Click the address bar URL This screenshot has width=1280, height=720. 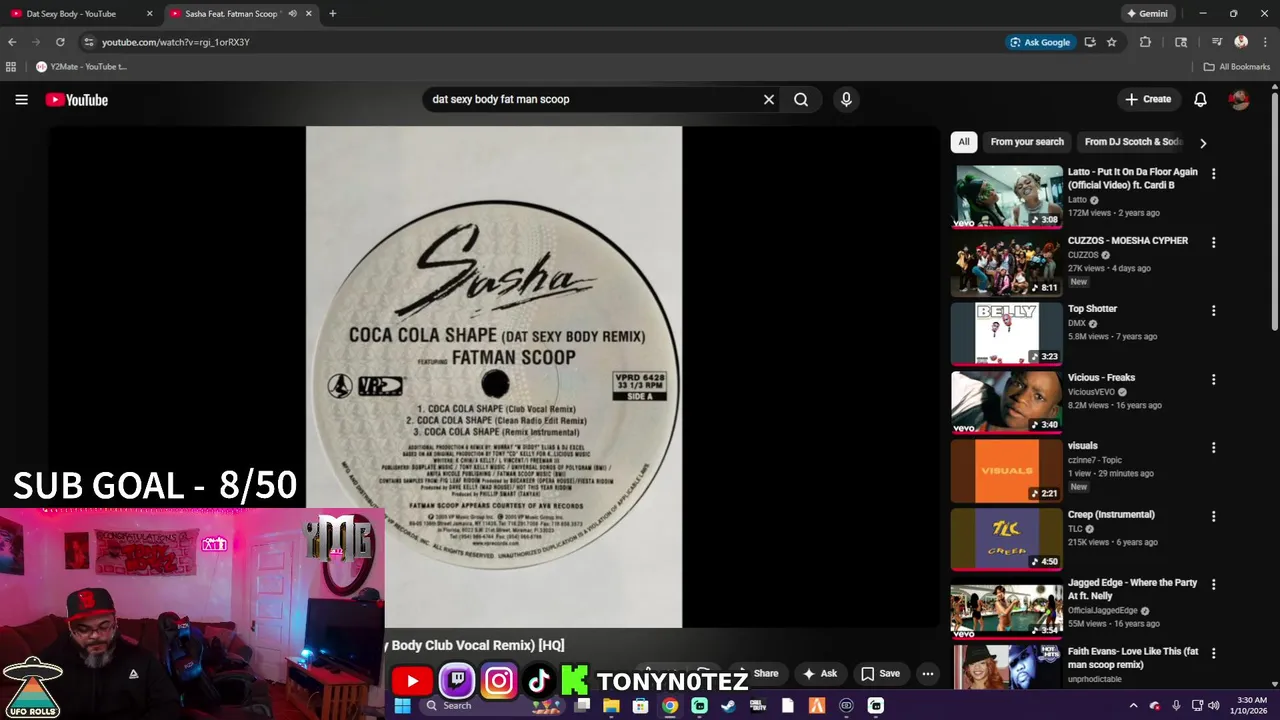(176, 42)
